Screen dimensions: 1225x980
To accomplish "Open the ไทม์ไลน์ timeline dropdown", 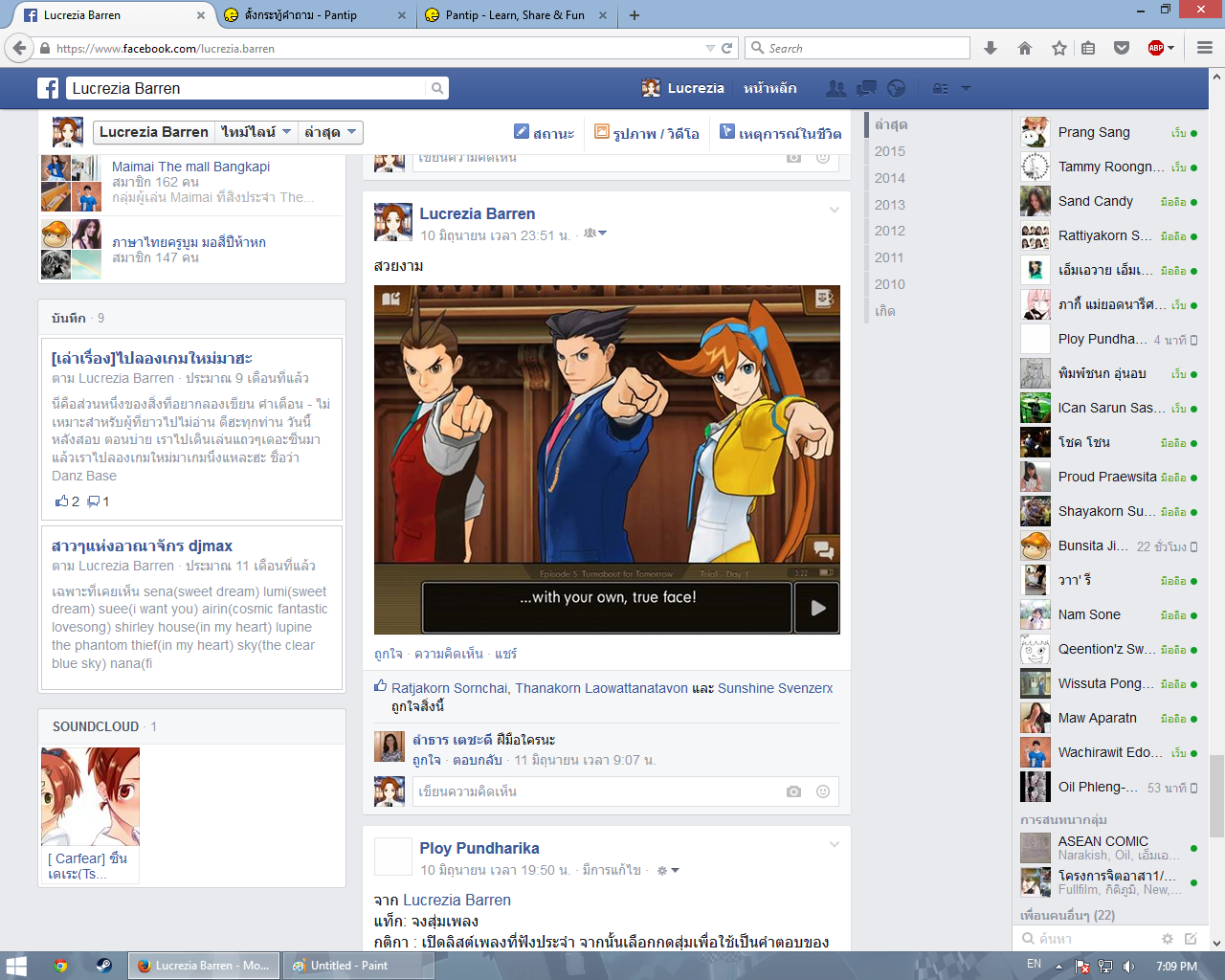I will click(x=256, y=132).
